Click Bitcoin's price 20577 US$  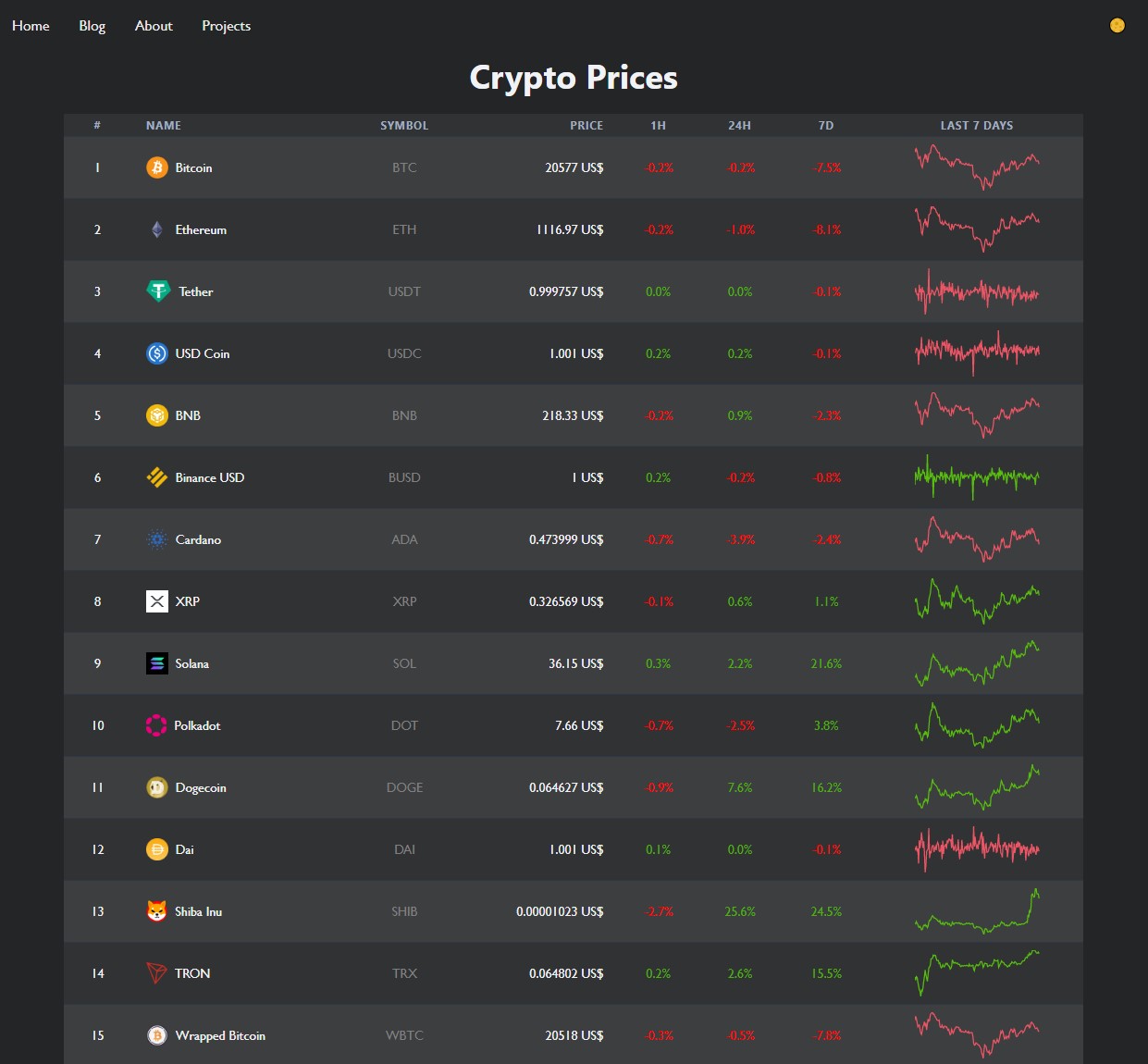click(574, 167)
